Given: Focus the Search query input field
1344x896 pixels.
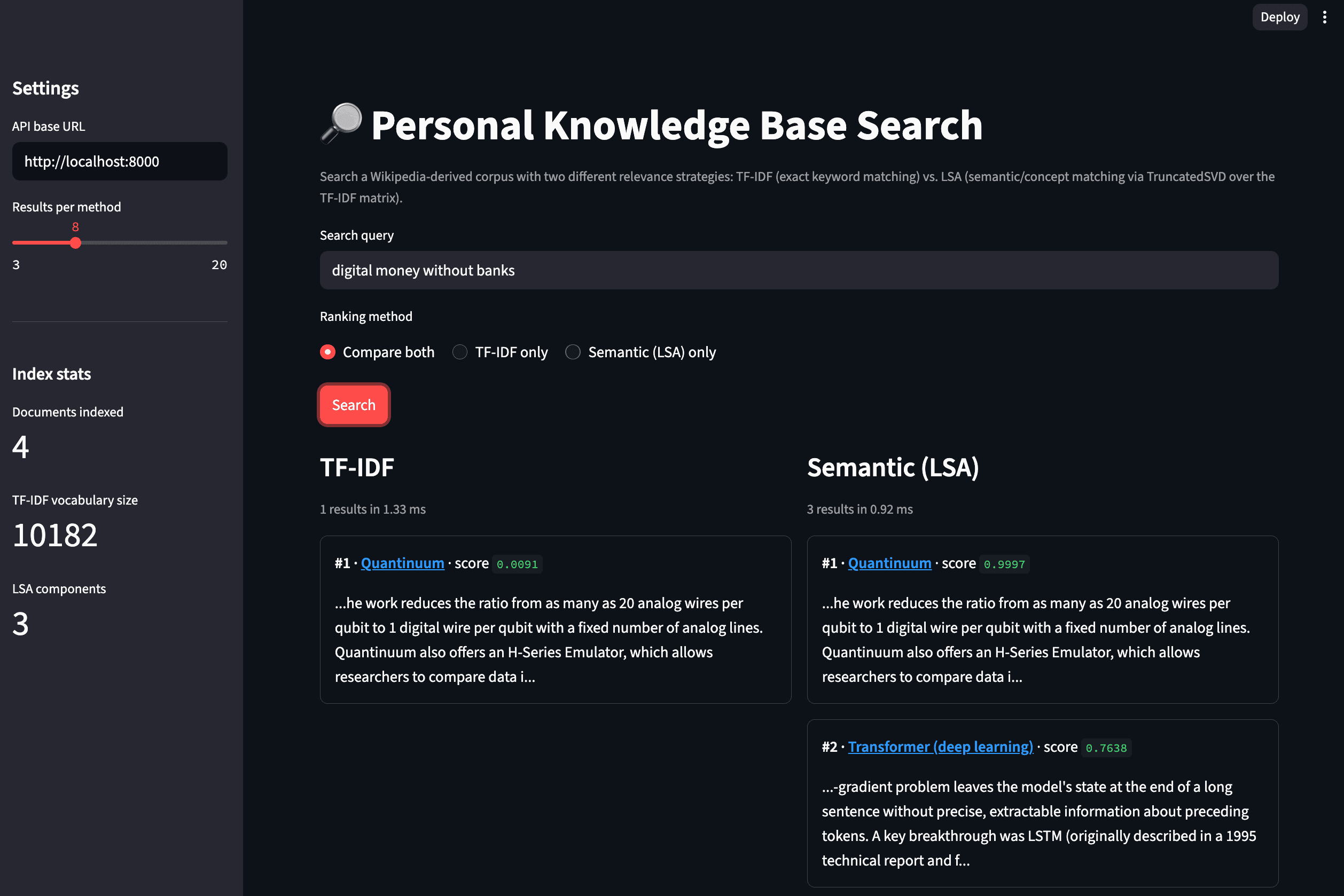Looking at the screenshot, I should point(799,270).
